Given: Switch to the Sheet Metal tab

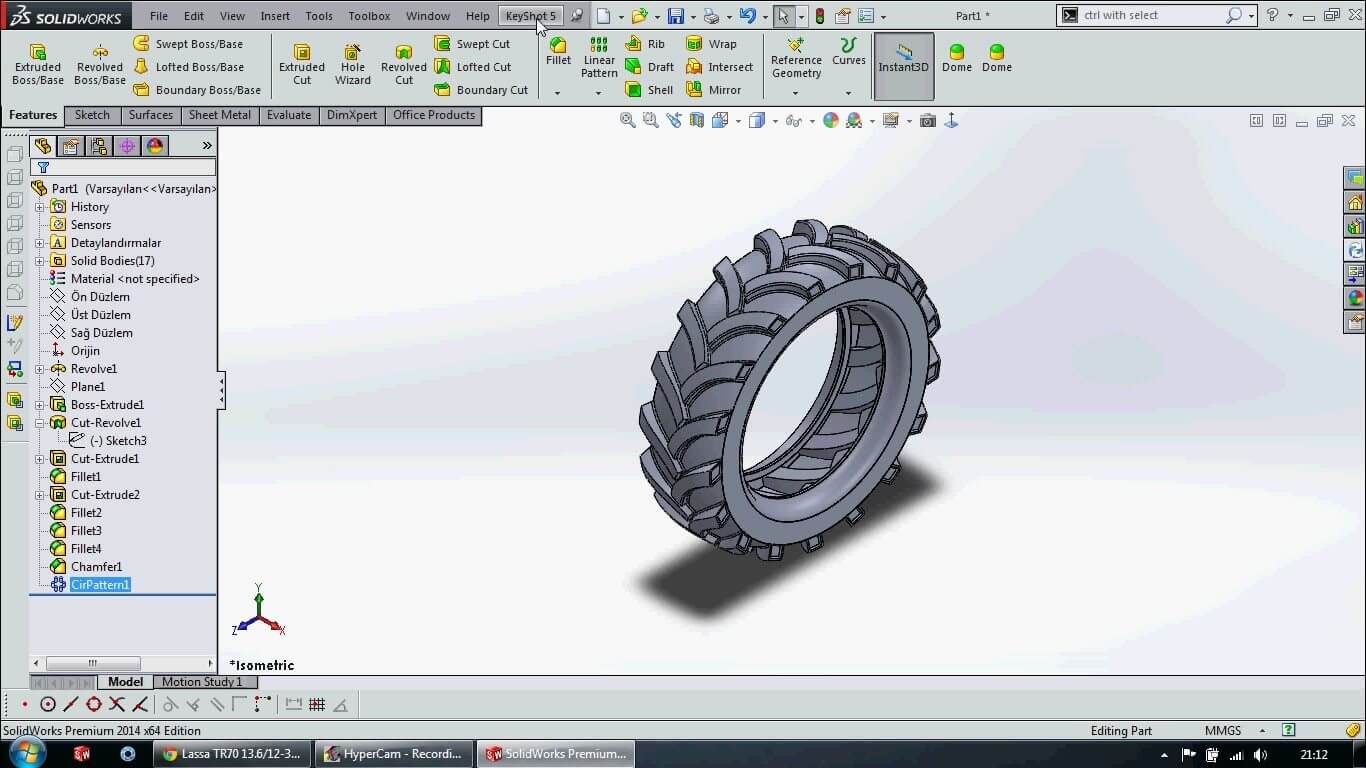Looking at the screenshot, I should (x=220, y=115).
